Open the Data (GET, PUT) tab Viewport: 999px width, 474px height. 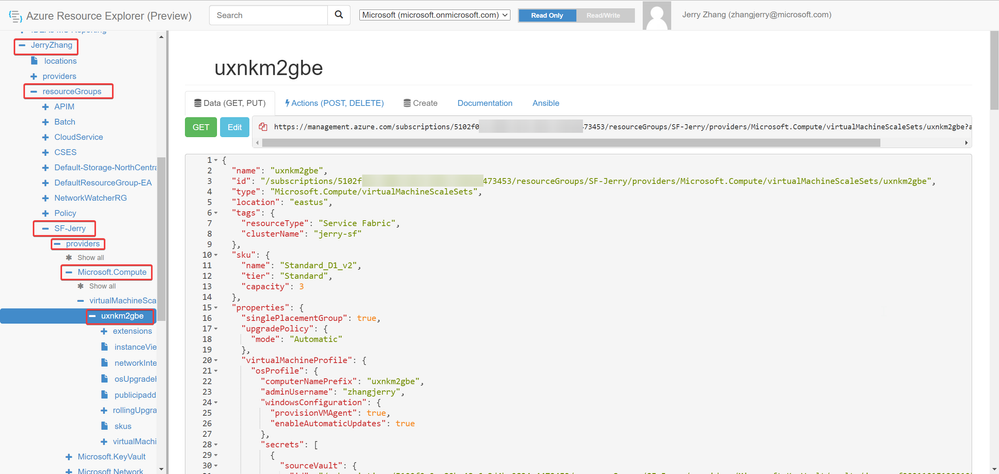point(230,103)
